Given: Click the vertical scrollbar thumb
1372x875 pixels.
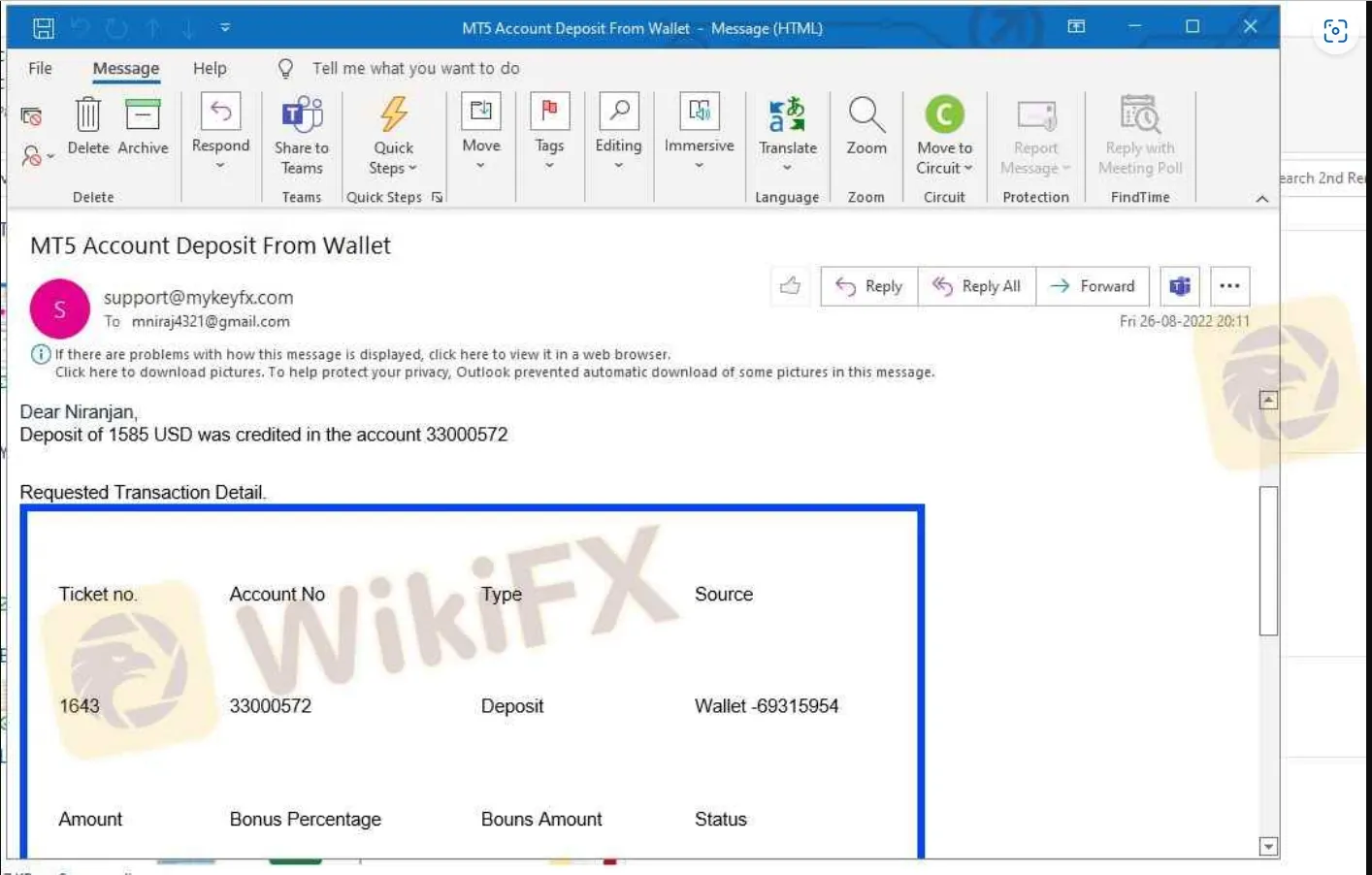Looking at the screenshot, I should (1268, 561).
